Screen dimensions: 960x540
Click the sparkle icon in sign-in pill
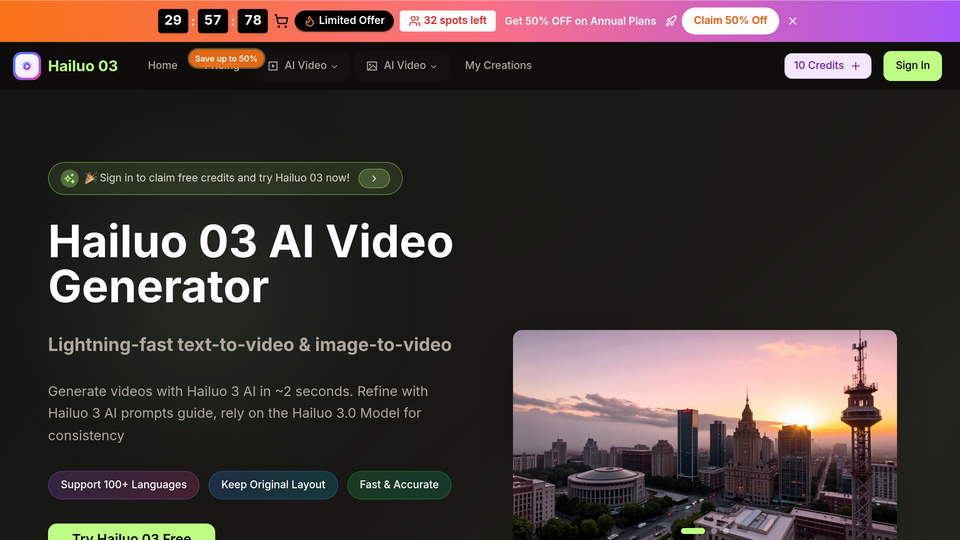tap(70, 178)
